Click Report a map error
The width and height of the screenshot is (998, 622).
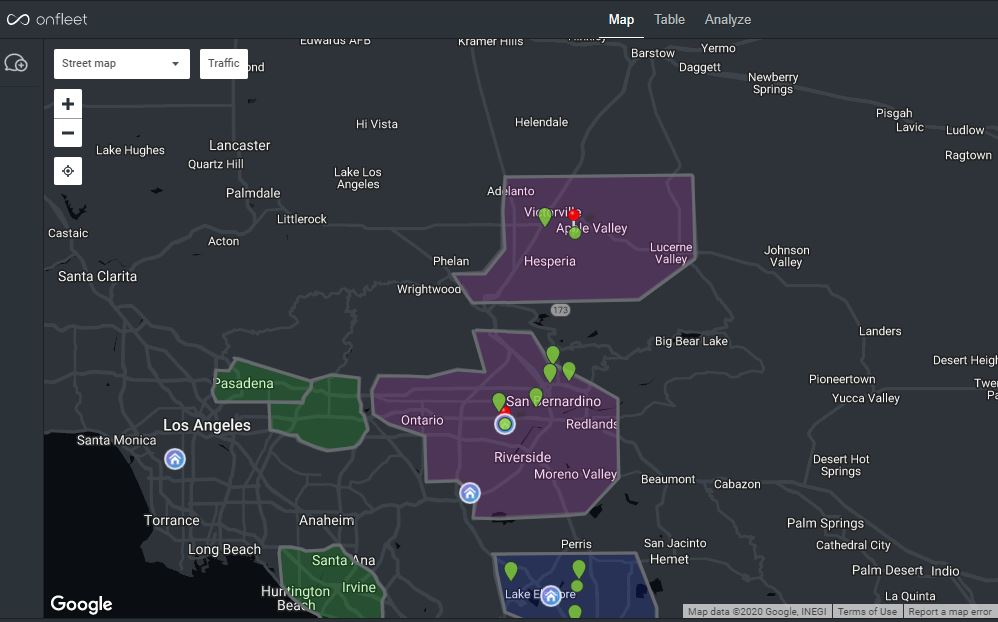point(950,612)
